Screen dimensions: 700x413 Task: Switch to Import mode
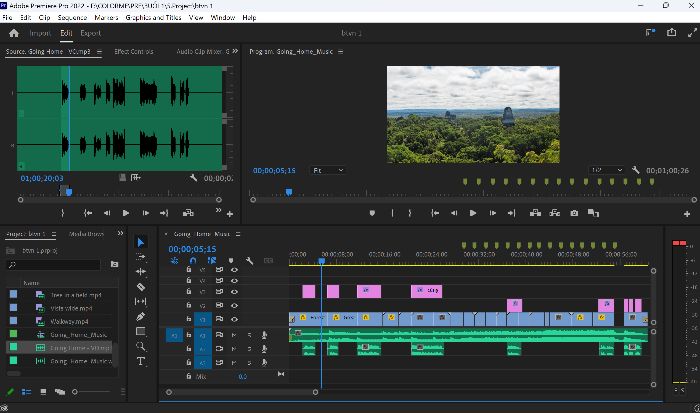(x=40, y=33)
